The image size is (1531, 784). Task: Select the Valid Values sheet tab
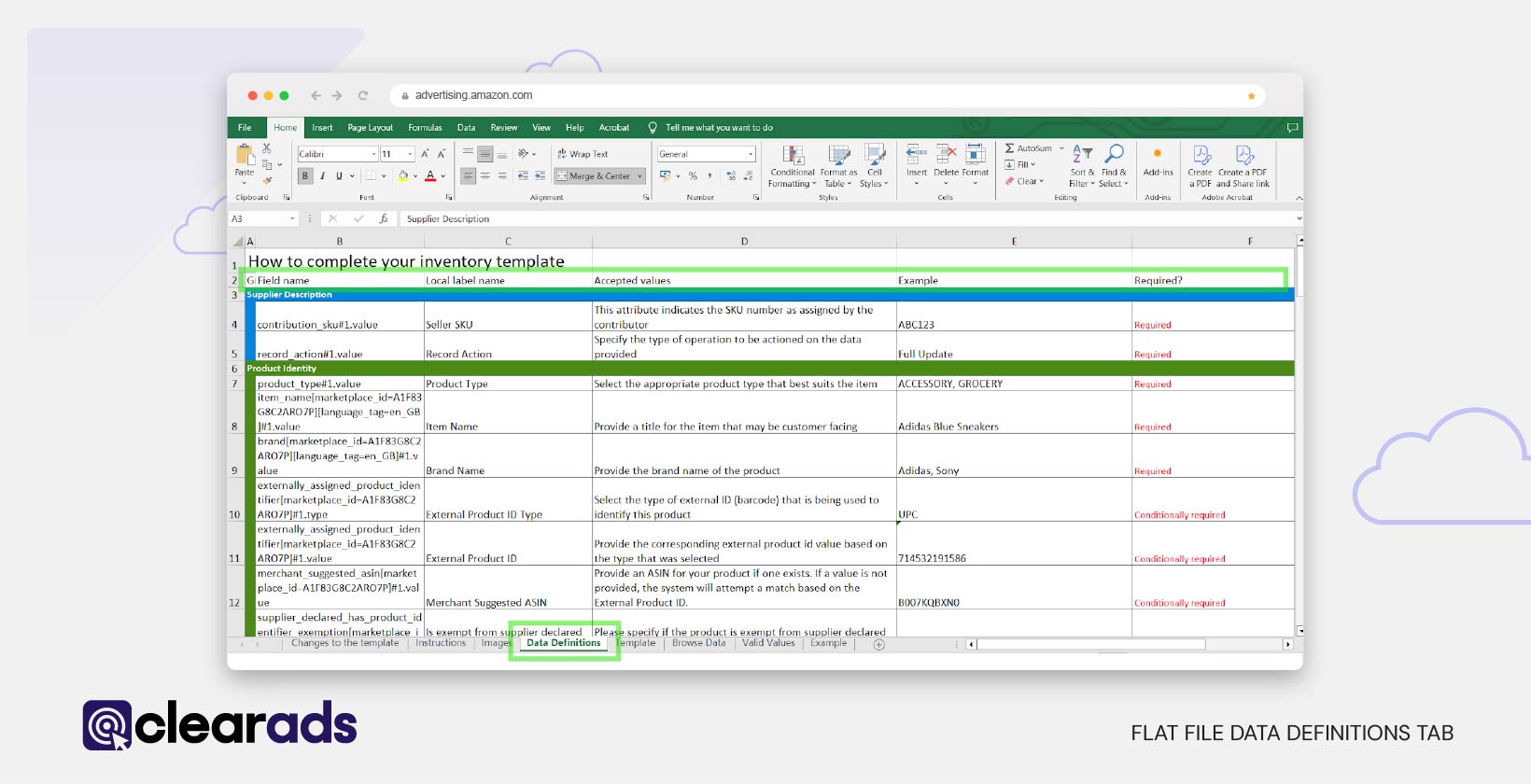[768, 643]
